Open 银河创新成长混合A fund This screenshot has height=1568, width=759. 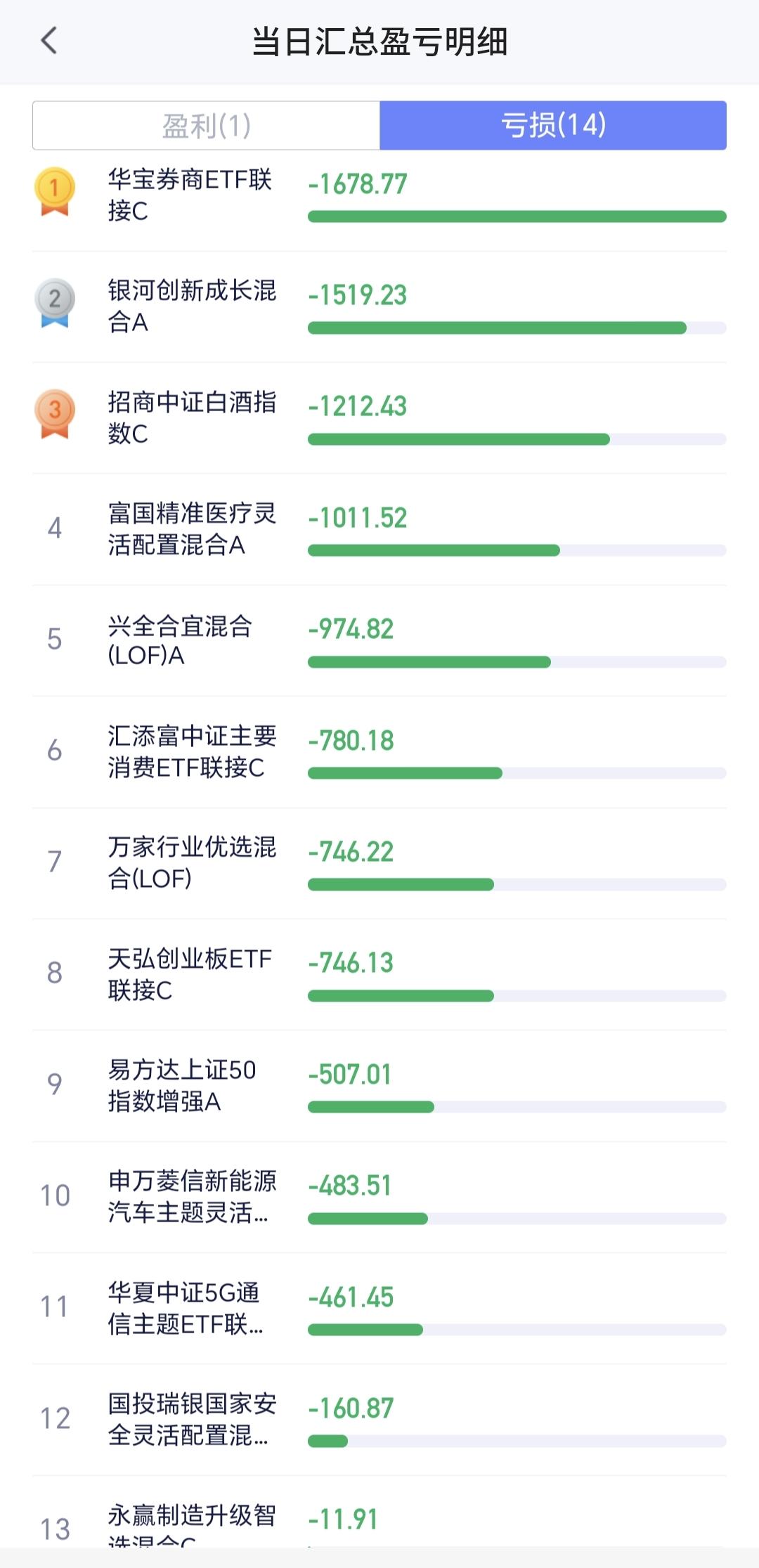point(191,306)
